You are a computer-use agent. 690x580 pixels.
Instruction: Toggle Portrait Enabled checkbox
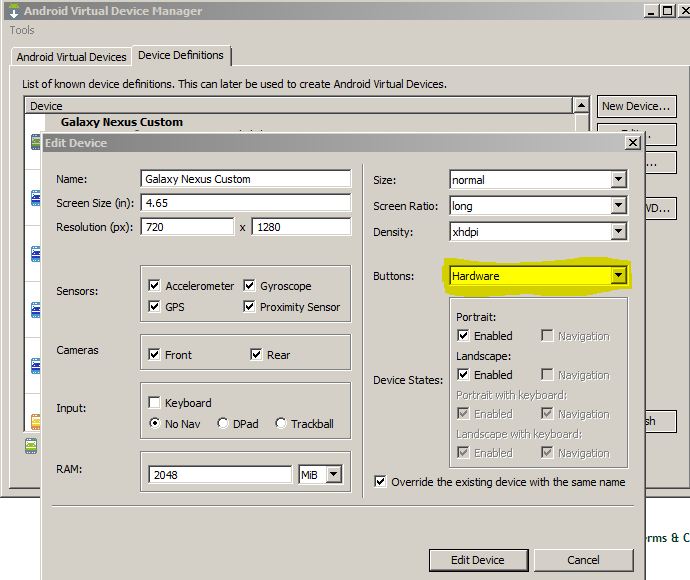coord(463,336)
